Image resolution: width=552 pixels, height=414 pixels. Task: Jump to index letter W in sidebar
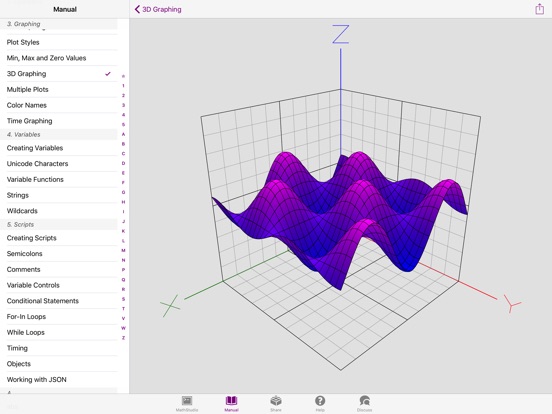123,328
